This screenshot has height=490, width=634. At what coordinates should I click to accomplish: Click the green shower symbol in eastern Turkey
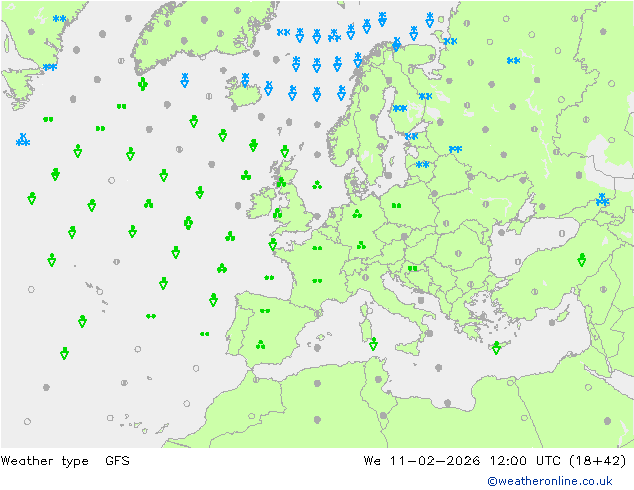click(581, 260)
